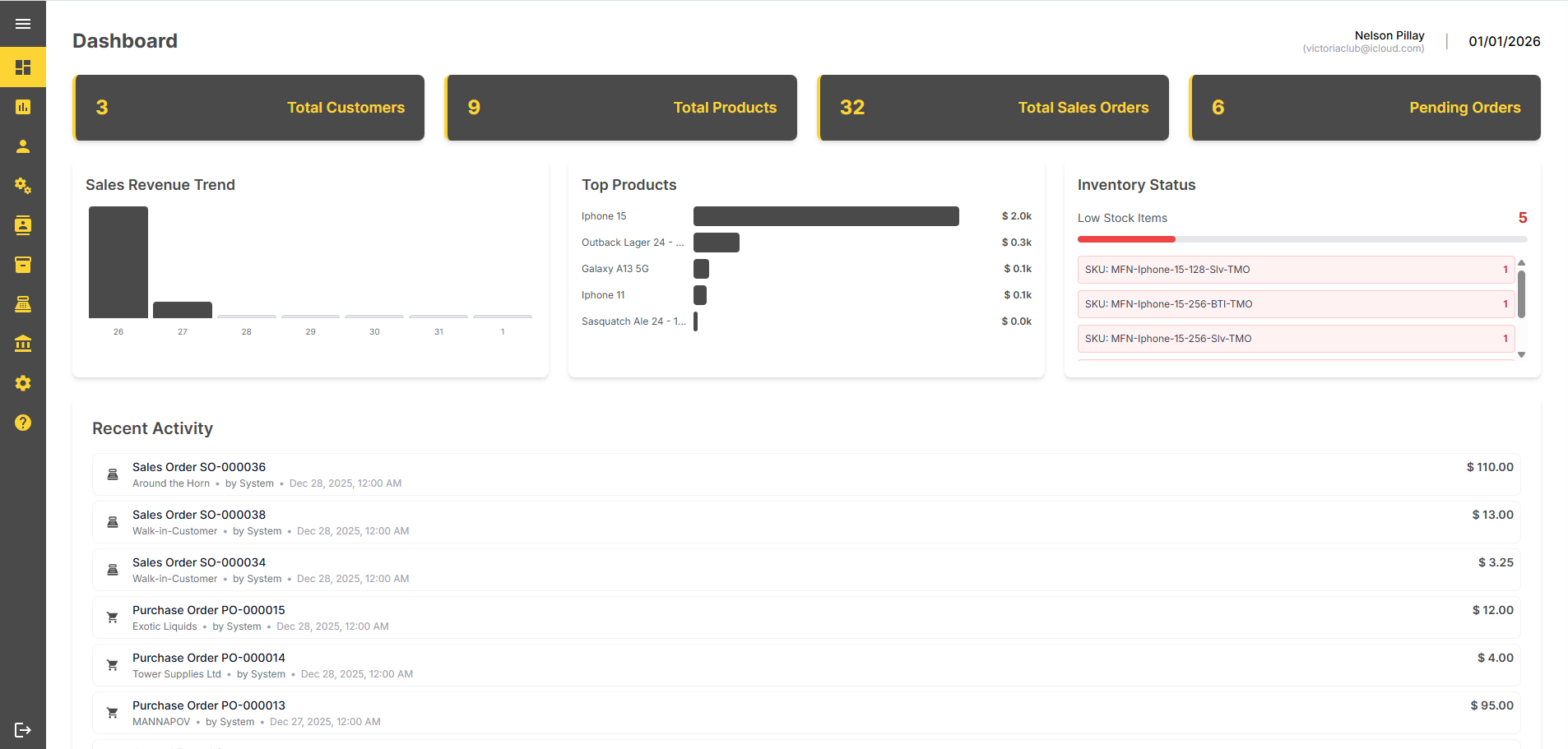This screenshot has width=1568, height=749.
Task: Click the automation gears icon in sidebar
Action: (23, 186)
